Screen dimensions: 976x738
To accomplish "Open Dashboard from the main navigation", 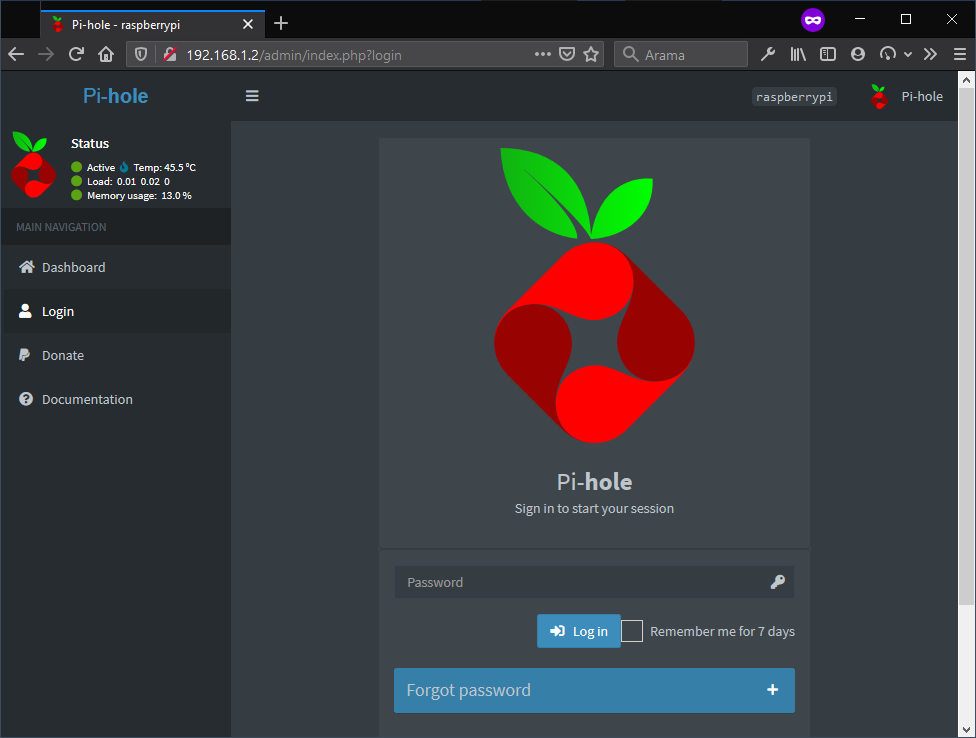I will tap(116, 267).
